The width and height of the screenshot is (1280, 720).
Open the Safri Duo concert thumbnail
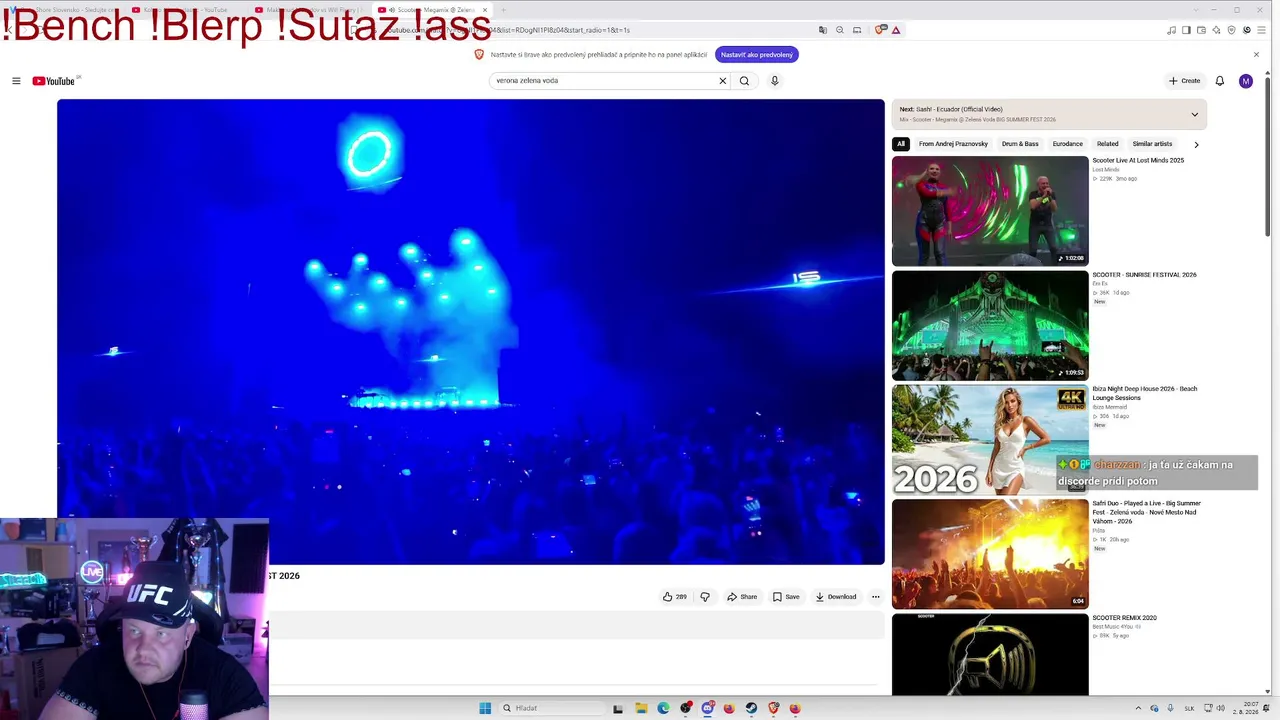[x=990, y=554]
